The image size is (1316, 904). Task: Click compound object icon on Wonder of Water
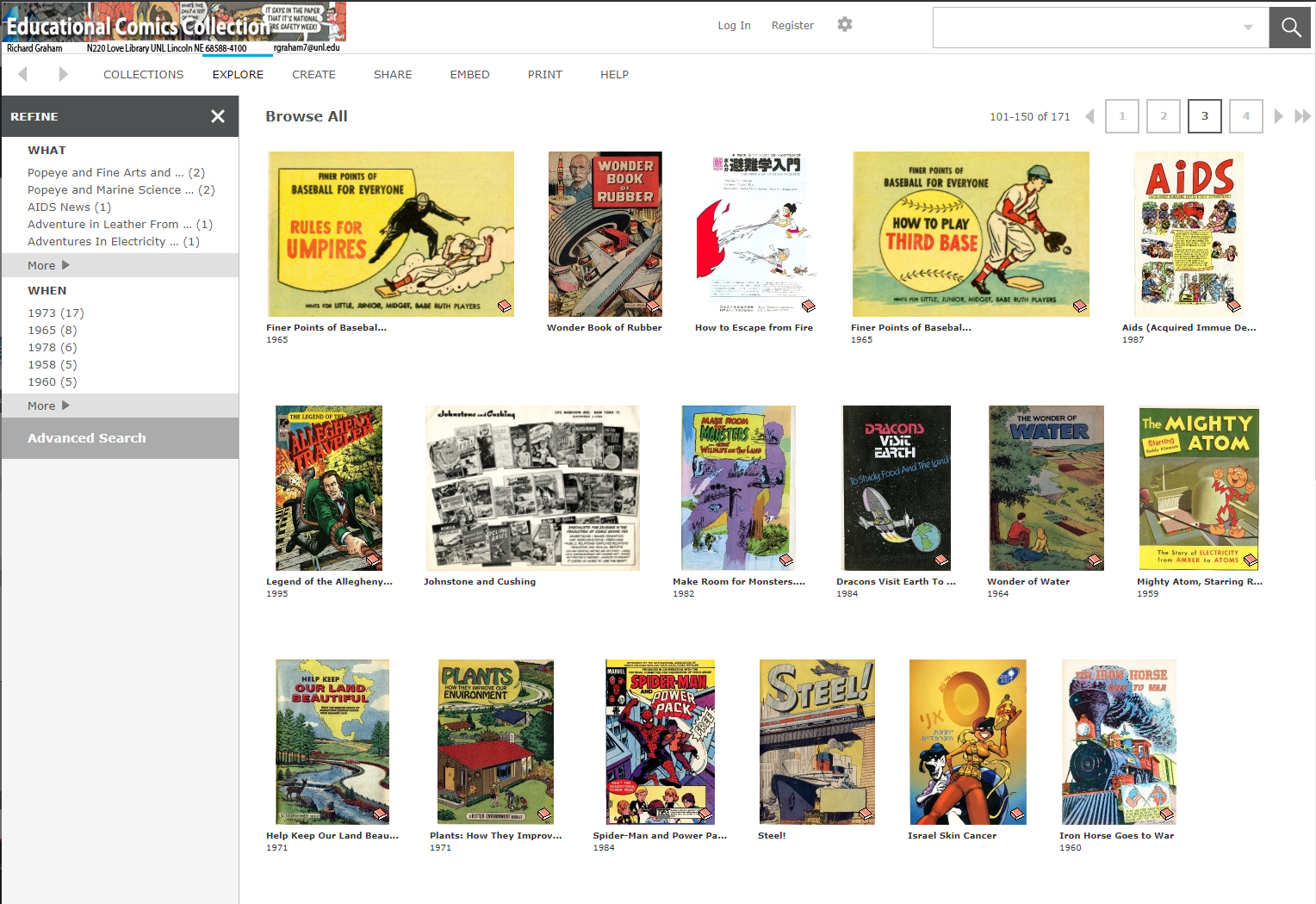tap(1094, 560)
